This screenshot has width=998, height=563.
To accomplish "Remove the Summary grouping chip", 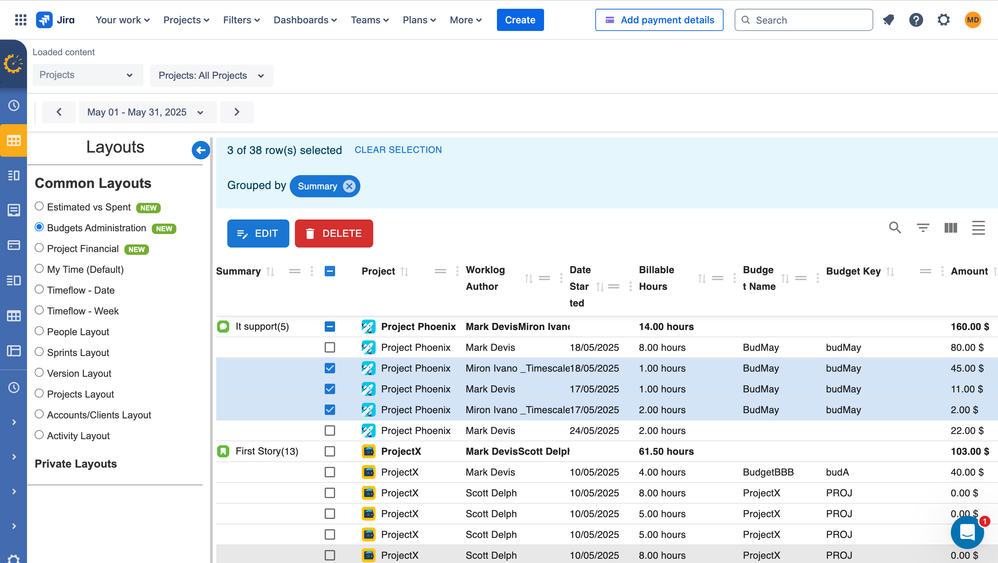I will coord(349,186).
